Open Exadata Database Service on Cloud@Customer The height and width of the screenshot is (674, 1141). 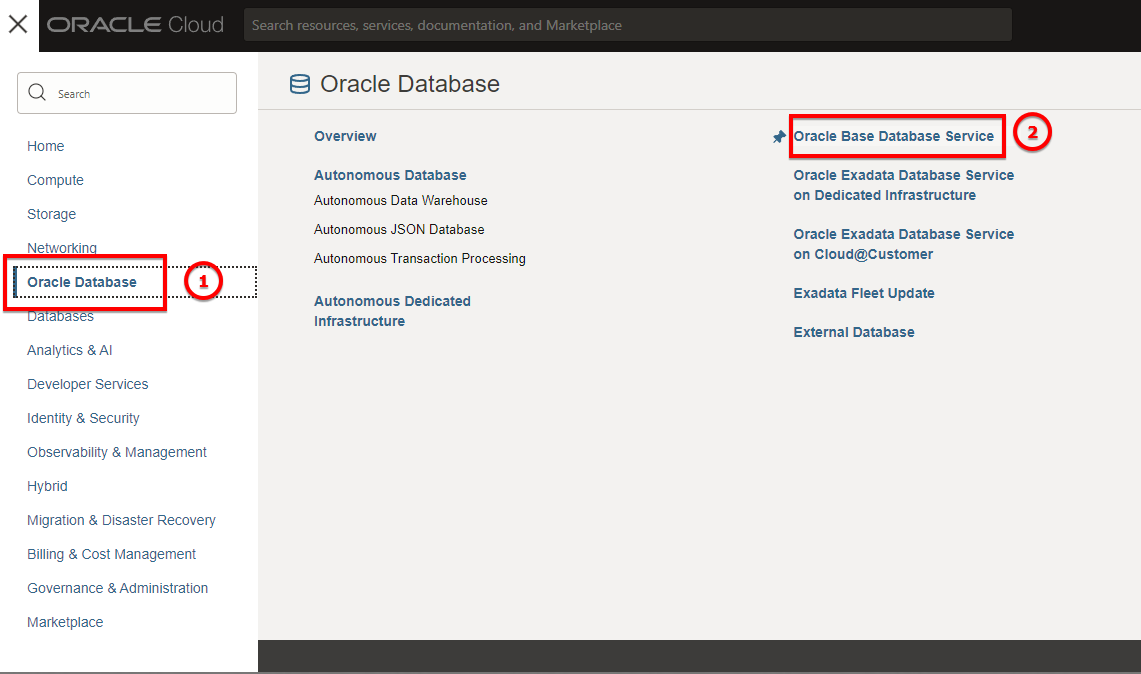[904, 245]
